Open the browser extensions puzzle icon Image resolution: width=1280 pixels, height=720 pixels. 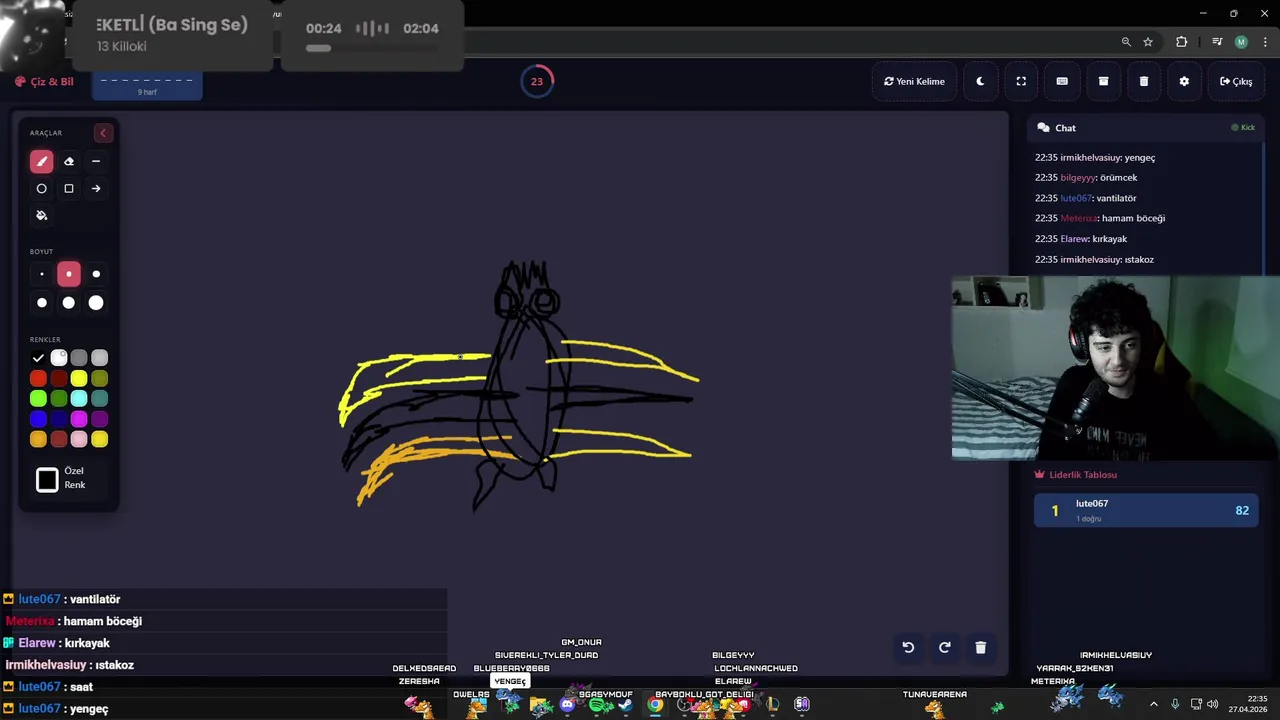click(x=1182, y=42)
